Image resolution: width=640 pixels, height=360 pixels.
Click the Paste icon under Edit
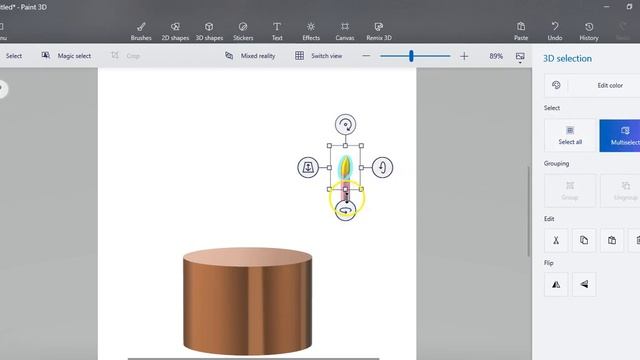611,240
